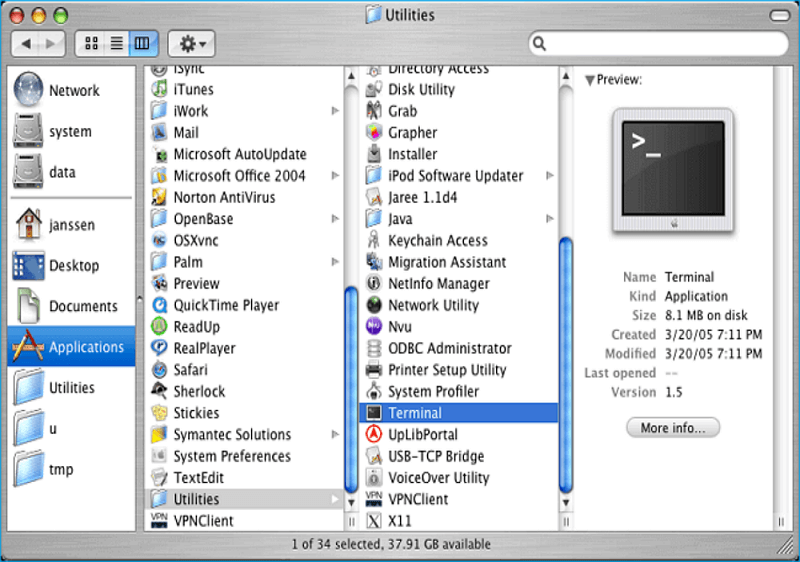Switch to column view mode

coord(143,43)
